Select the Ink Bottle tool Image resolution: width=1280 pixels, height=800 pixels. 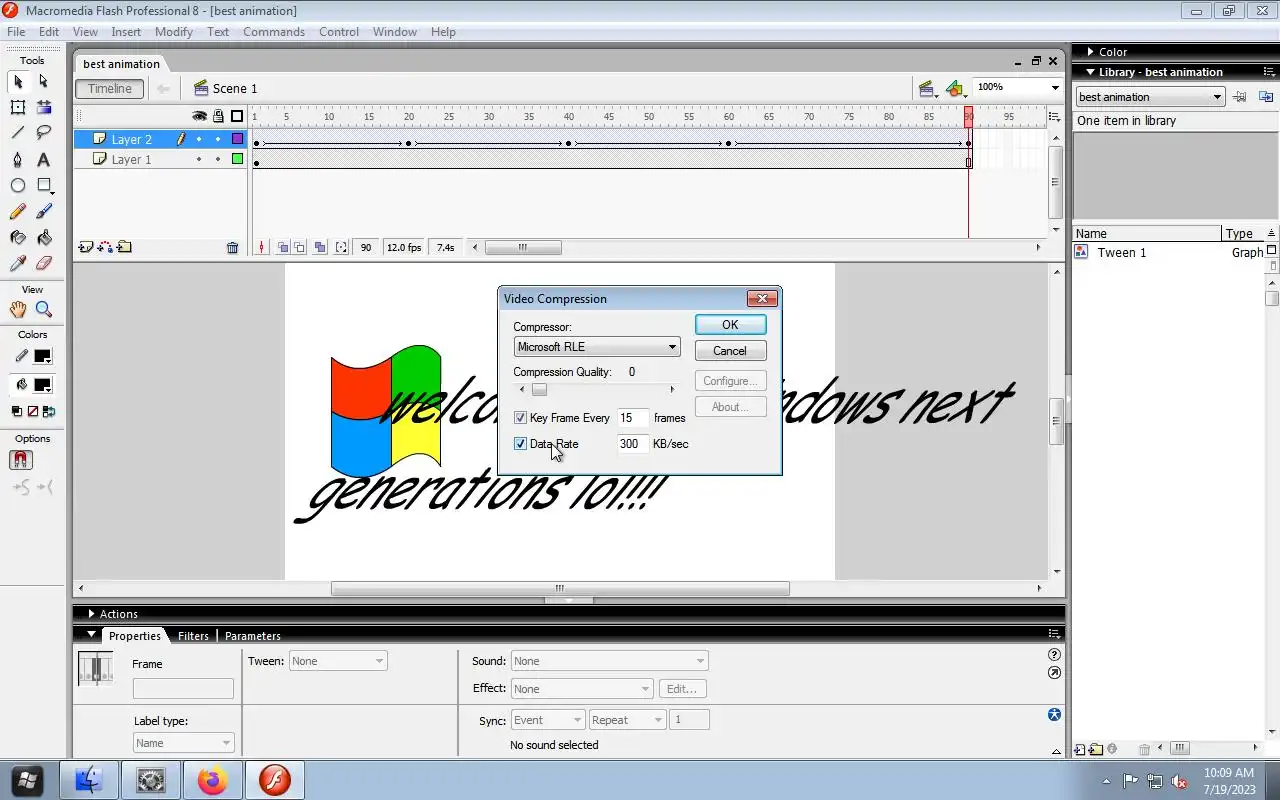pyautogui.click(x=18, y=238)
